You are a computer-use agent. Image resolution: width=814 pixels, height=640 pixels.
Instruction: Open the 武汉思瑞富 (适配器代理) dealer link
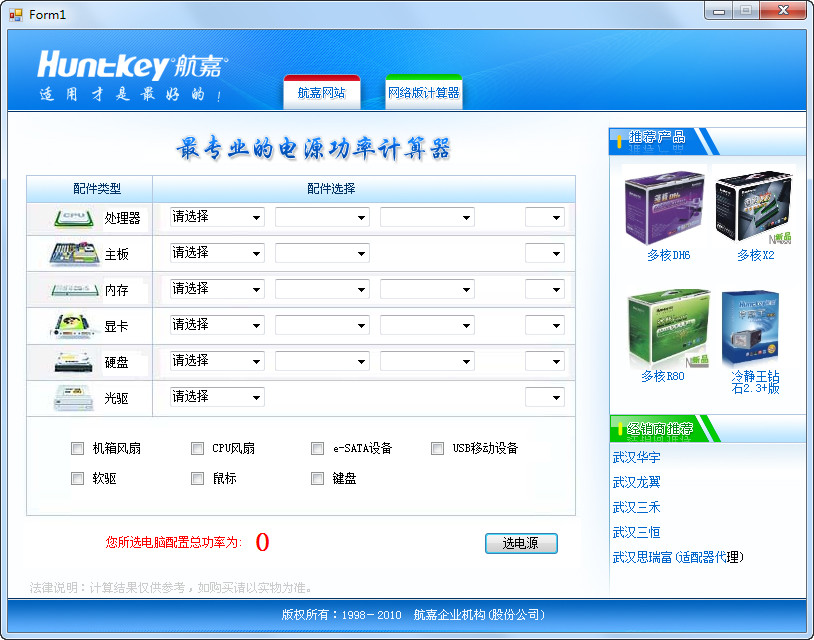click(678, 557)
